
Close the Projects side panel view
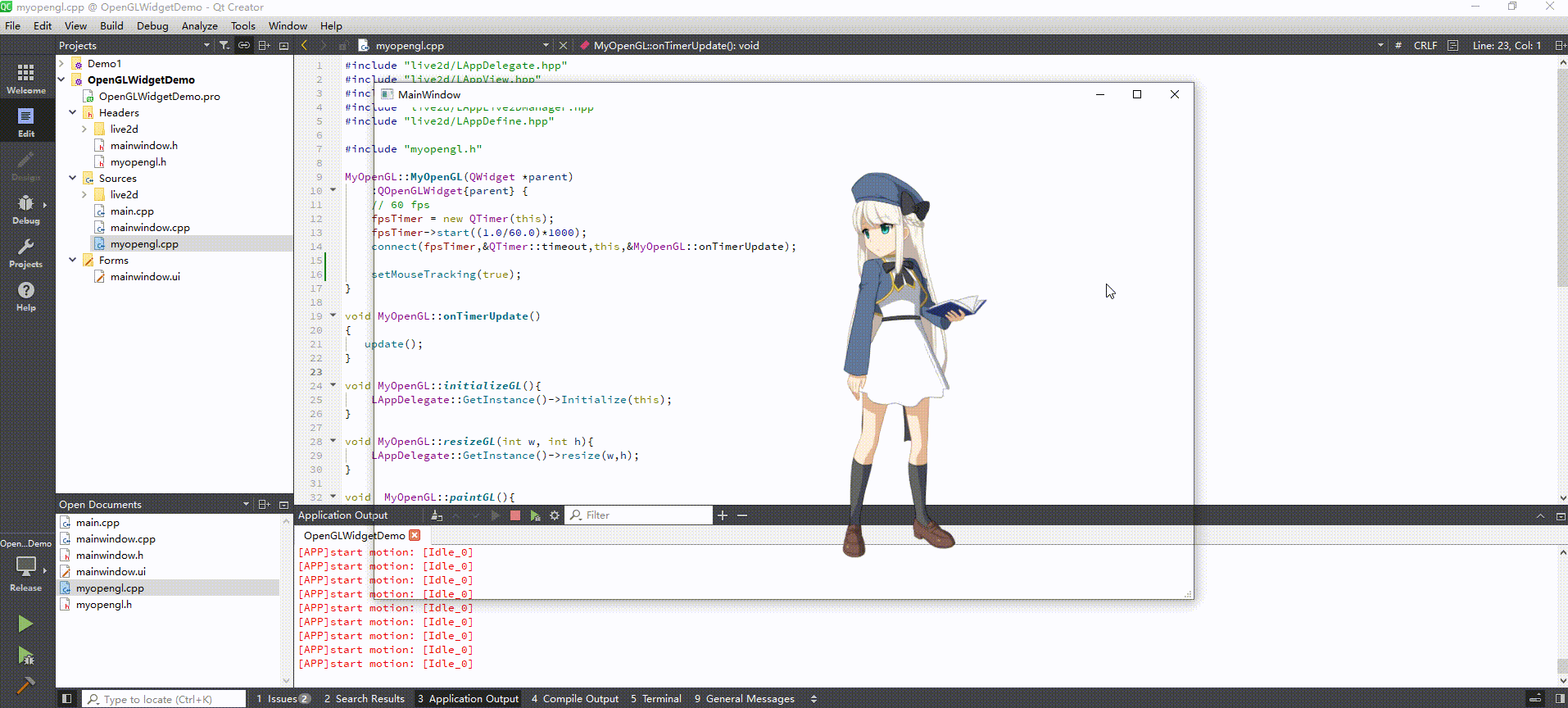click(x=284, y=46)
